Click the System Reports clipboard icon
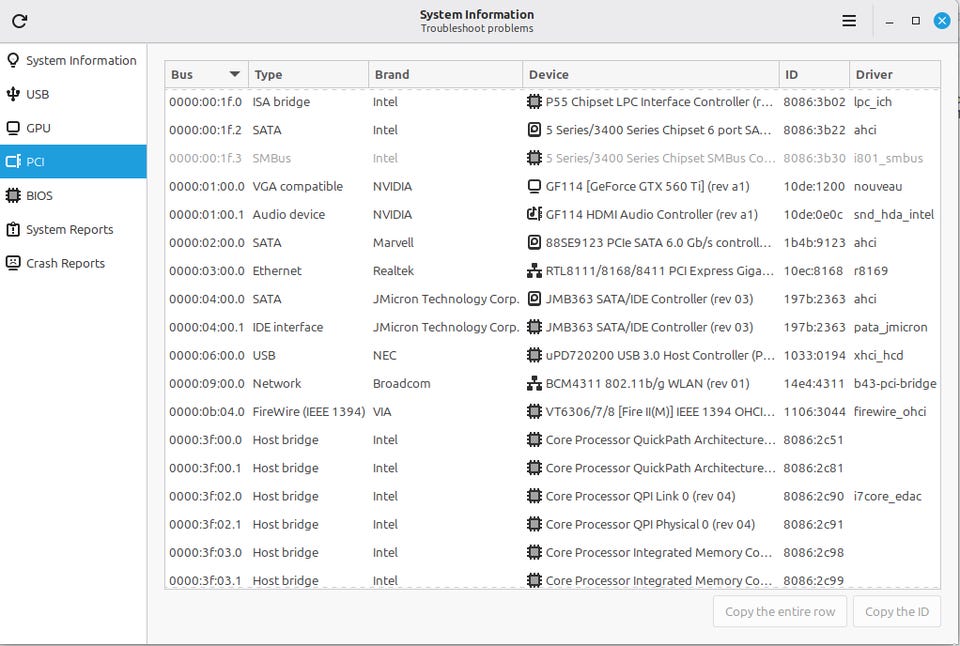 (13, 230)
